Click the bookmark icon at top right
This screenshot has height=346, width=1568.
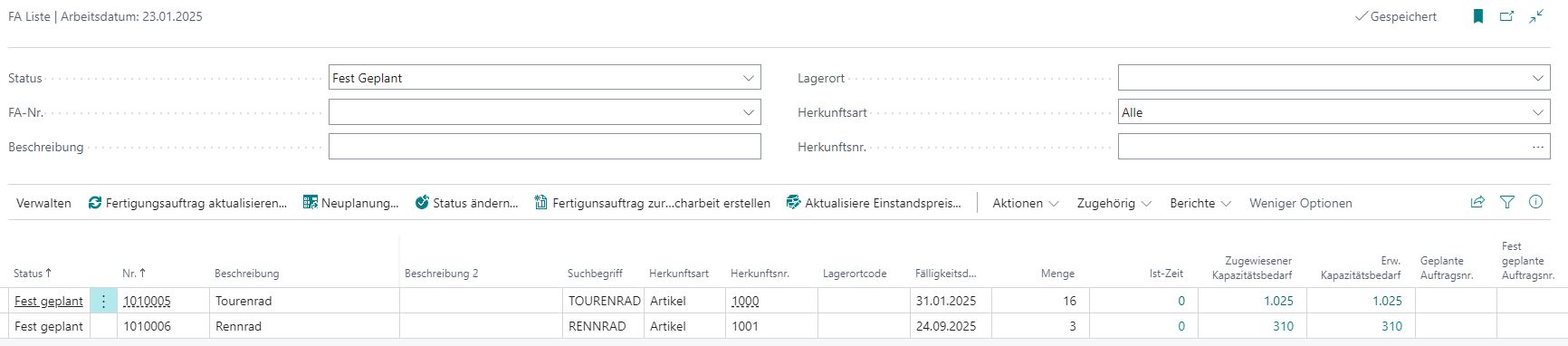pos(1477,16)
